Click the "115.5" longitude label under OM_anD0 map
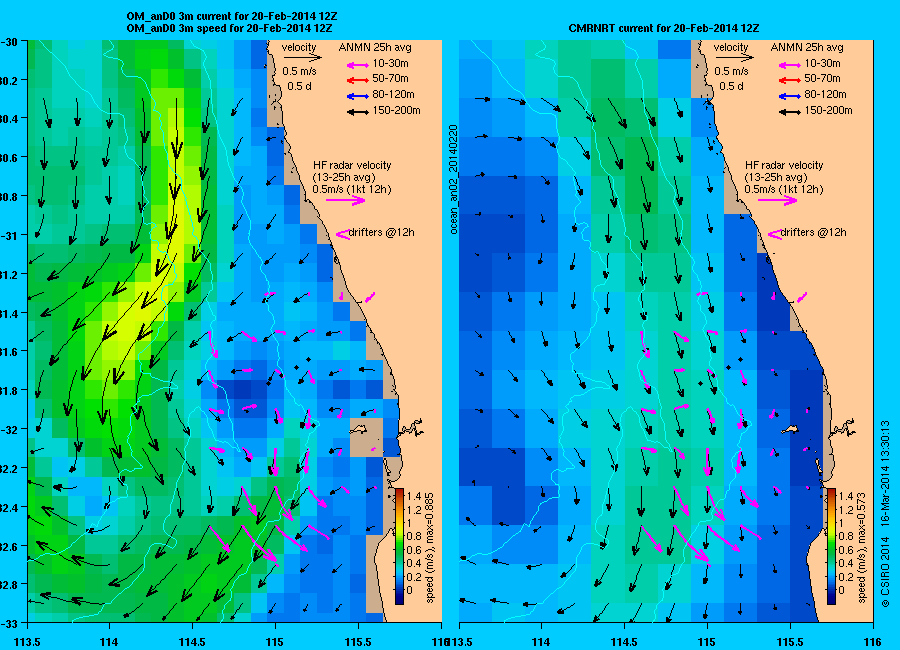Screen dimensions: 900x650 pos(359,642)
